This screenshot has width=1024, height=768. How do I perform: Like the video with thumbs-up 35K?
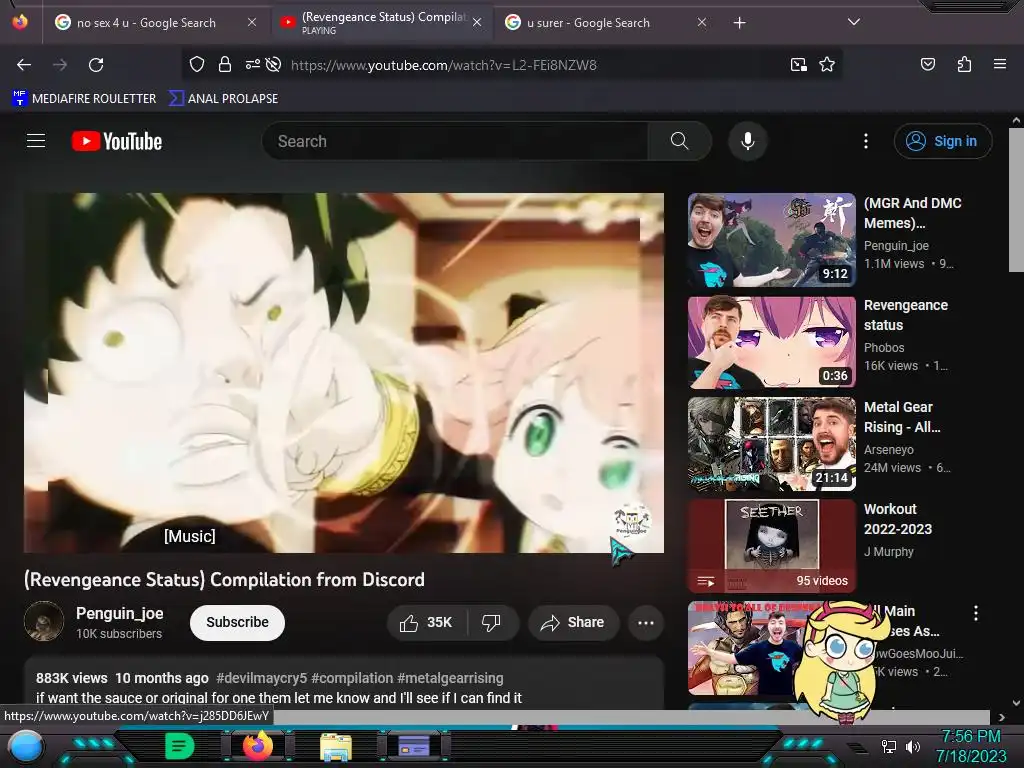tap(426, 622)
